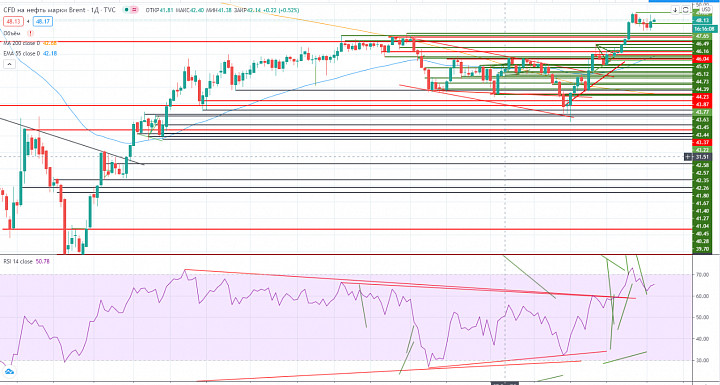Image resolution: width=720 pixels, height=385 pixels.
Task: Open symbol search from the Brent title
Action: 60,9
